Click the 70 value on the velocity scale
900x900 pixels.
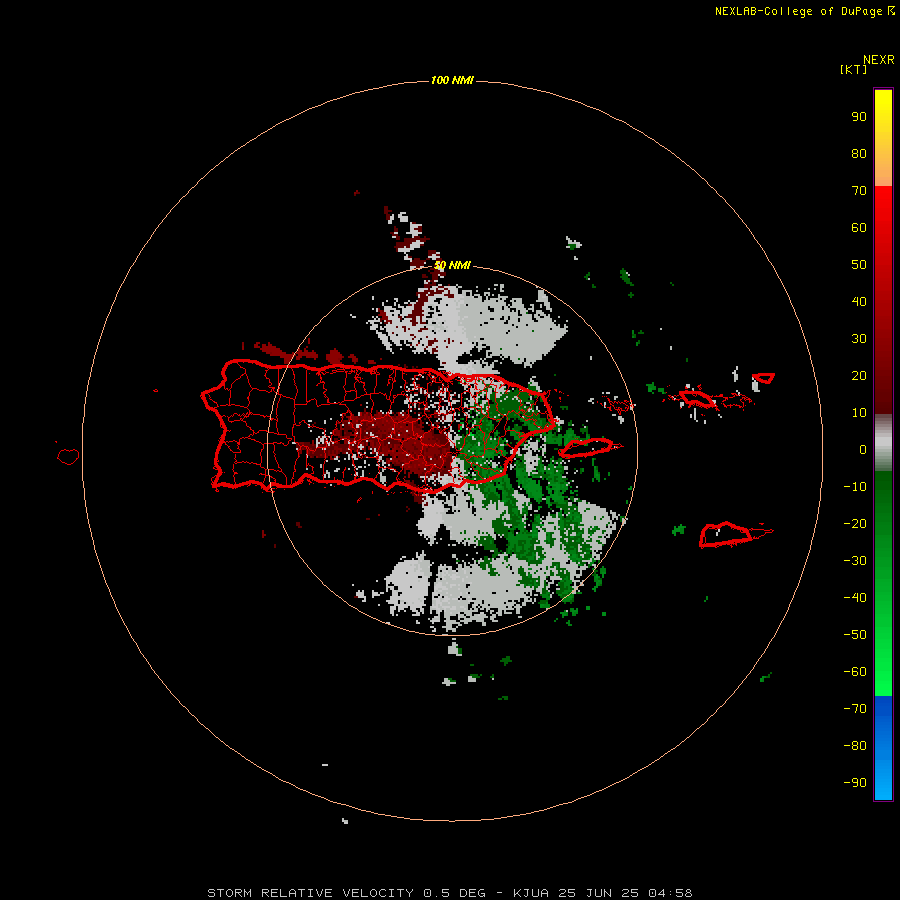(x=859, y=191)
